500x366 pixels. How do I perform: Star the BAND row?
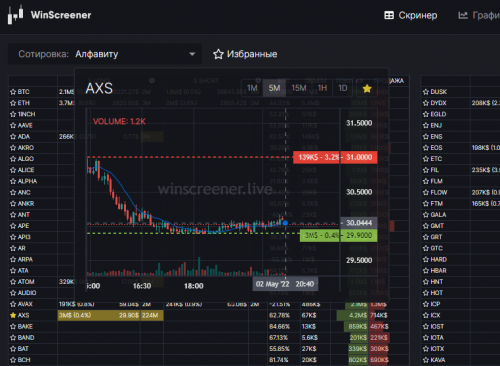(13, 337)
